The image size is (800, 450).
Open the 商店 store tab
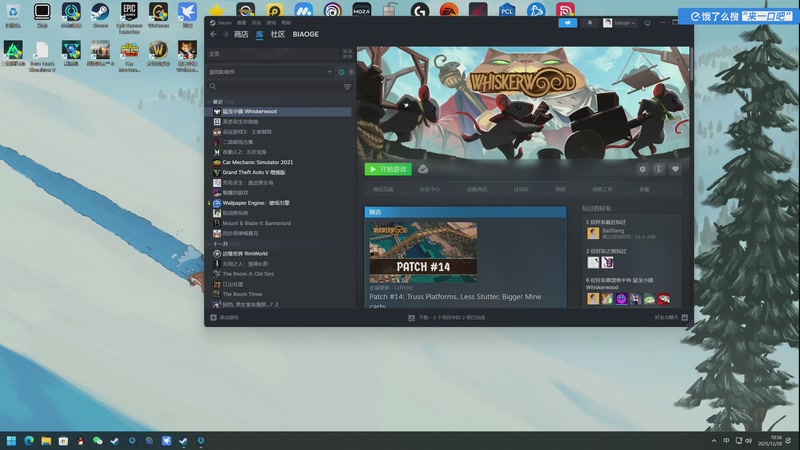(241, 34)
